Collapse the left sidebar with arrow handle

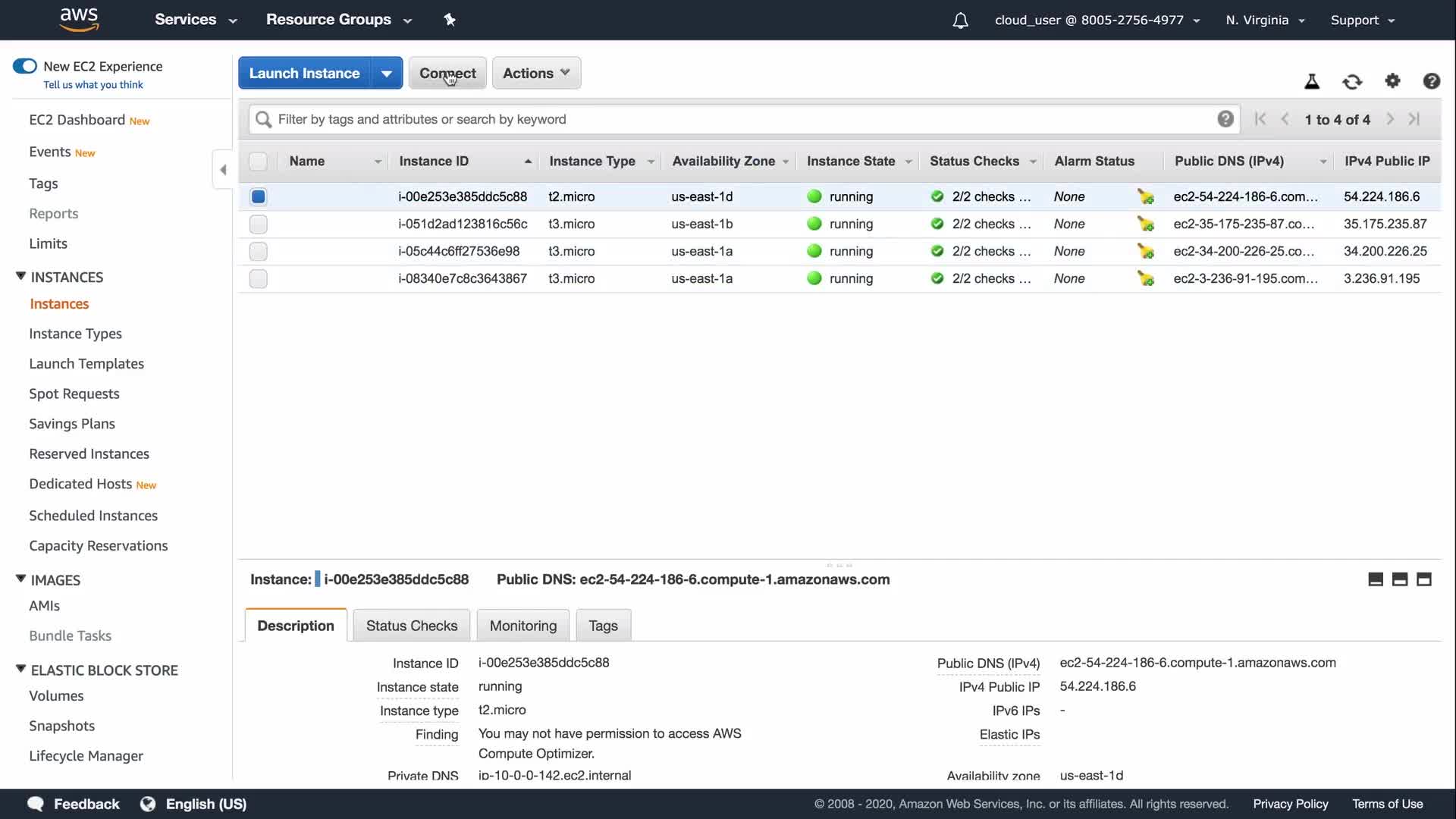pos(223,170)
